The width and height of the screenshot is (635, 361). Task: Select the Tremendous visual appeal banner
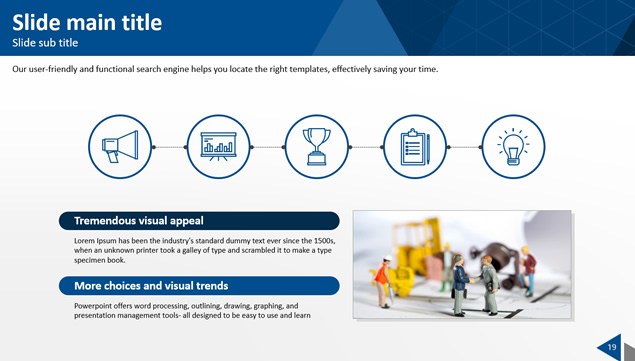[x=199, y=221]
